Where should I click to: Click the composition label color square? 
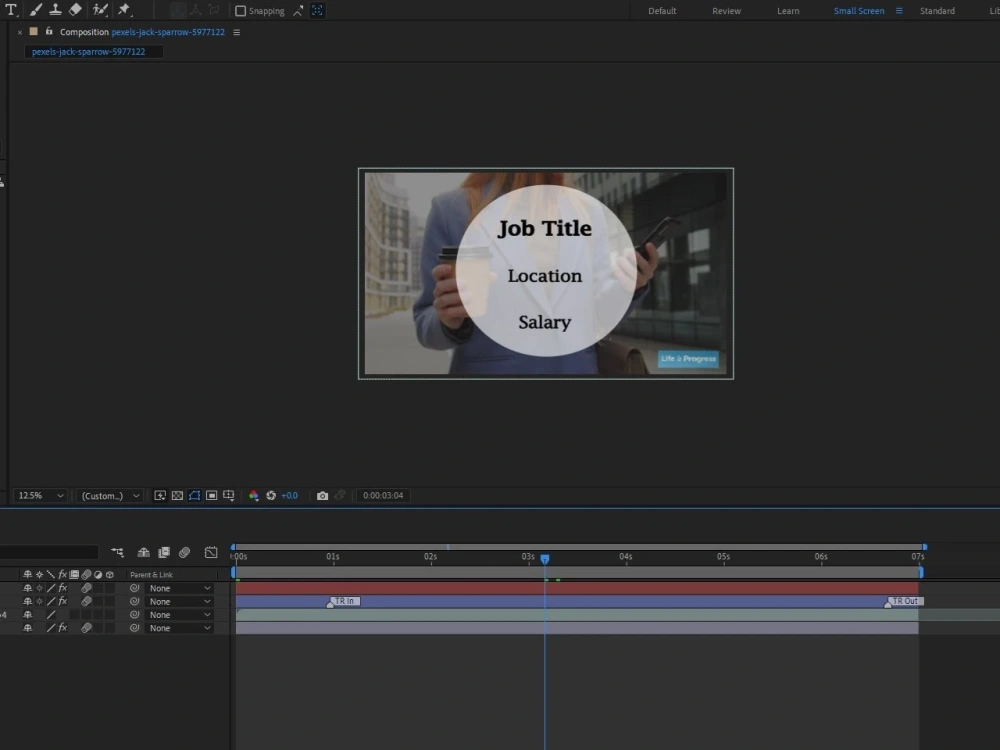pos(34,31)
